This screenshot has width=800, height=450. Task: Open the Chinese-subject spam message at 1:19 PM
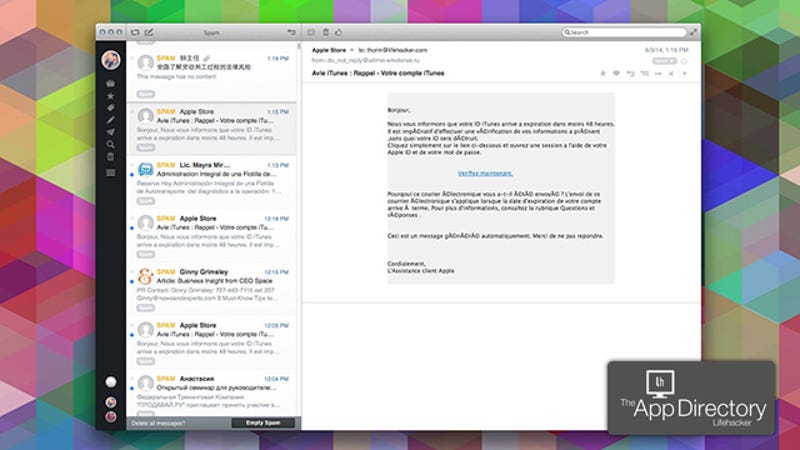212,76
